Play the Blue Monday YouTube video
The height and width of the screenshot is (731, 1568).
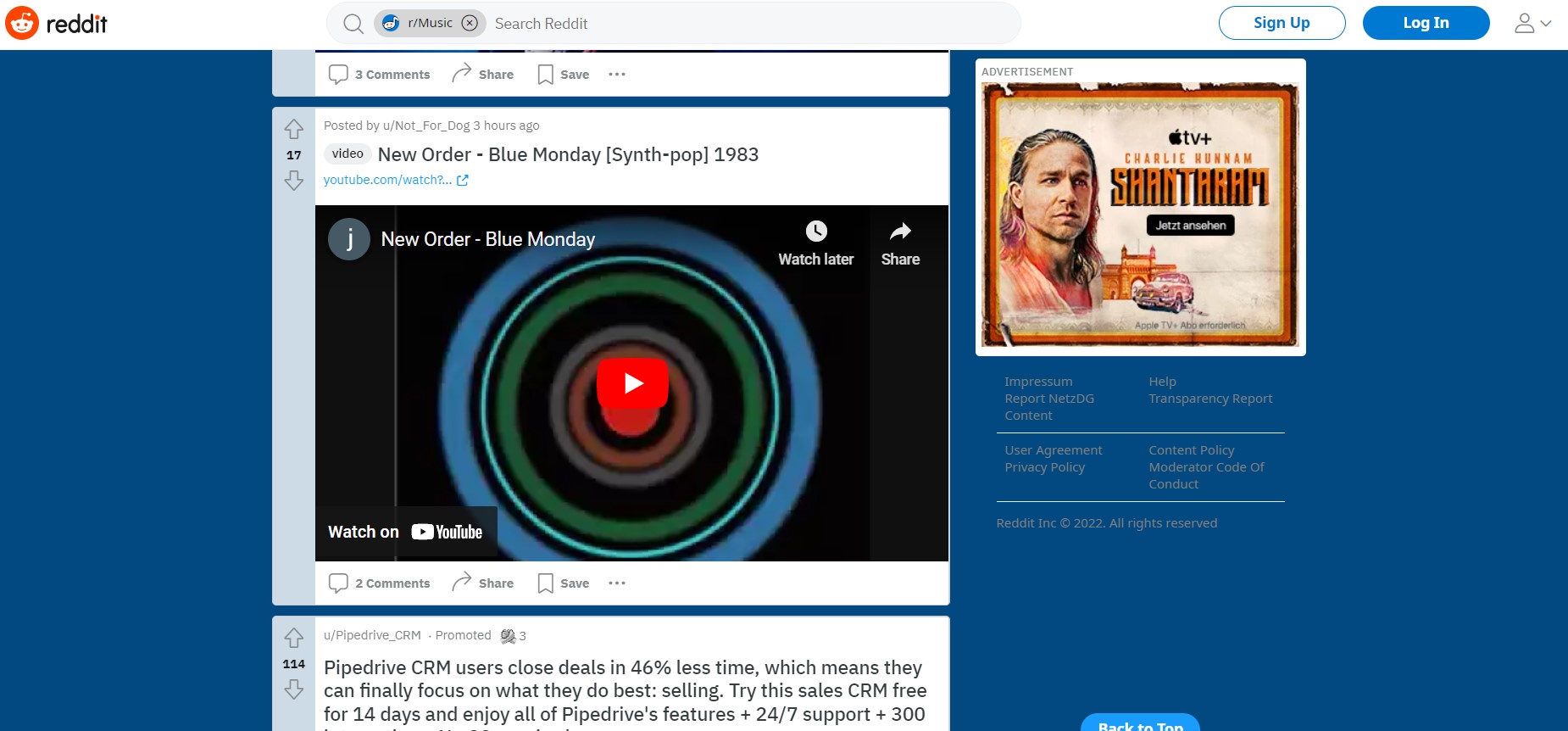point(632,383)
